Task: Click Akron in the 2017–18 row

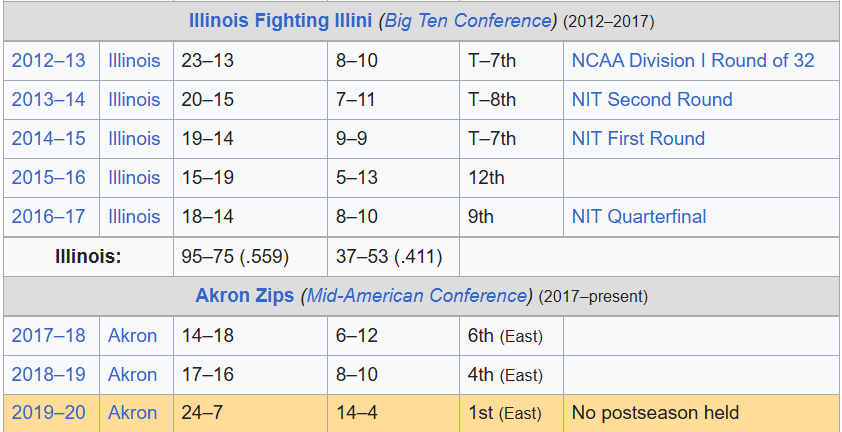Action: [133, 335]
